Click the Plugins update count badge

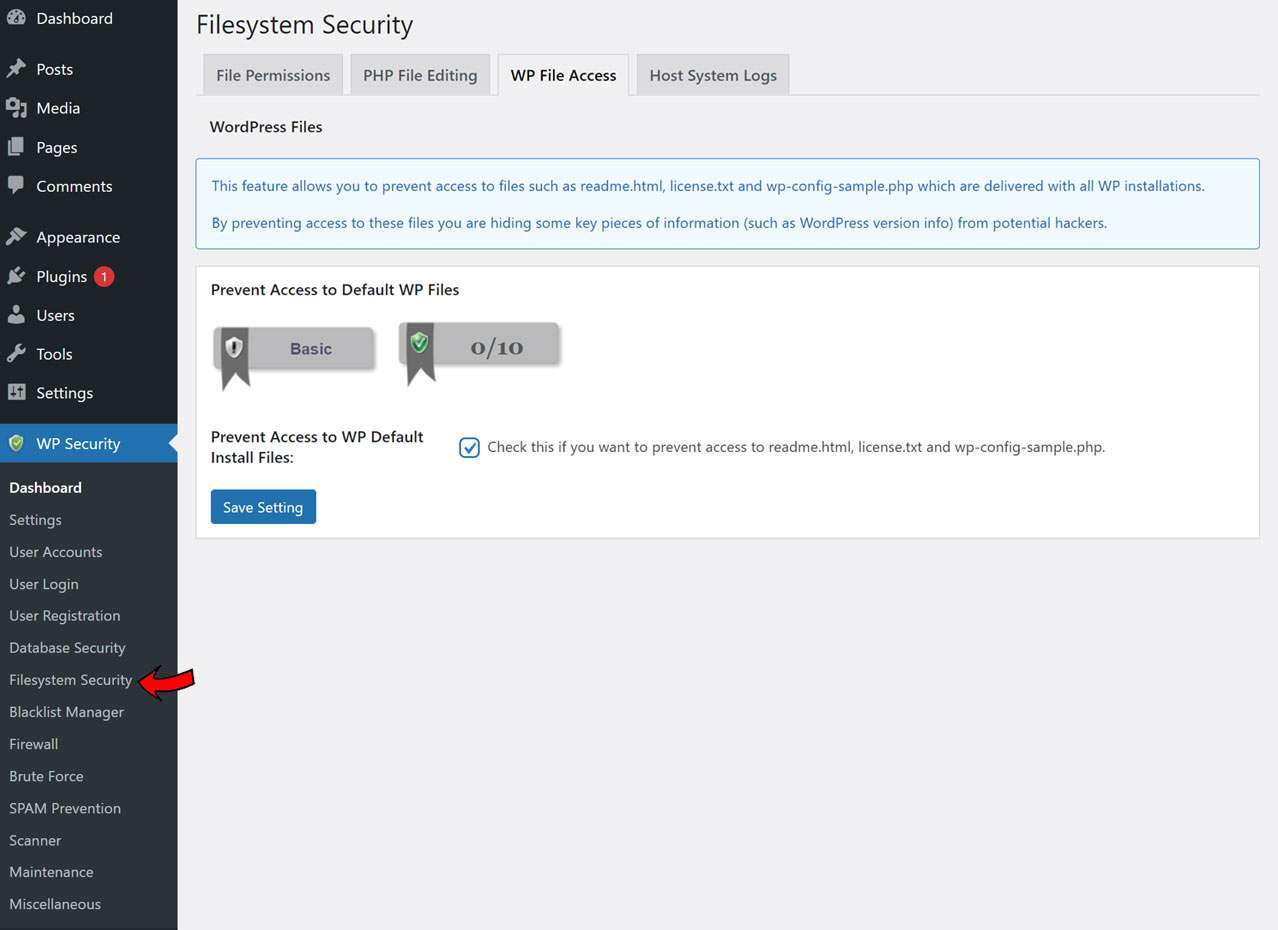[104, 276]
